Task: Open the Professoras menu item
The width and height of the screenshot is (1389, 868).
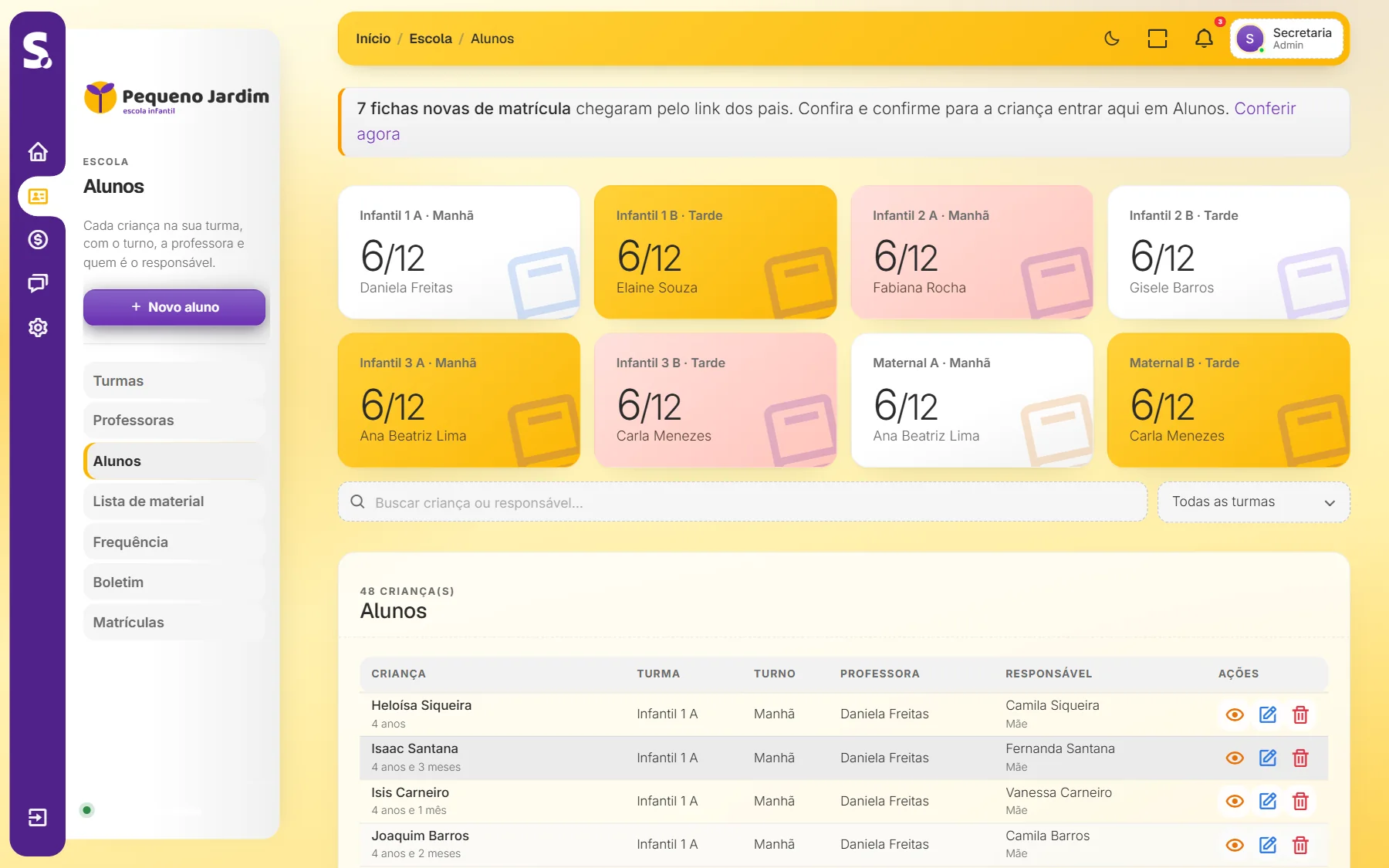Action: (174, 420)
